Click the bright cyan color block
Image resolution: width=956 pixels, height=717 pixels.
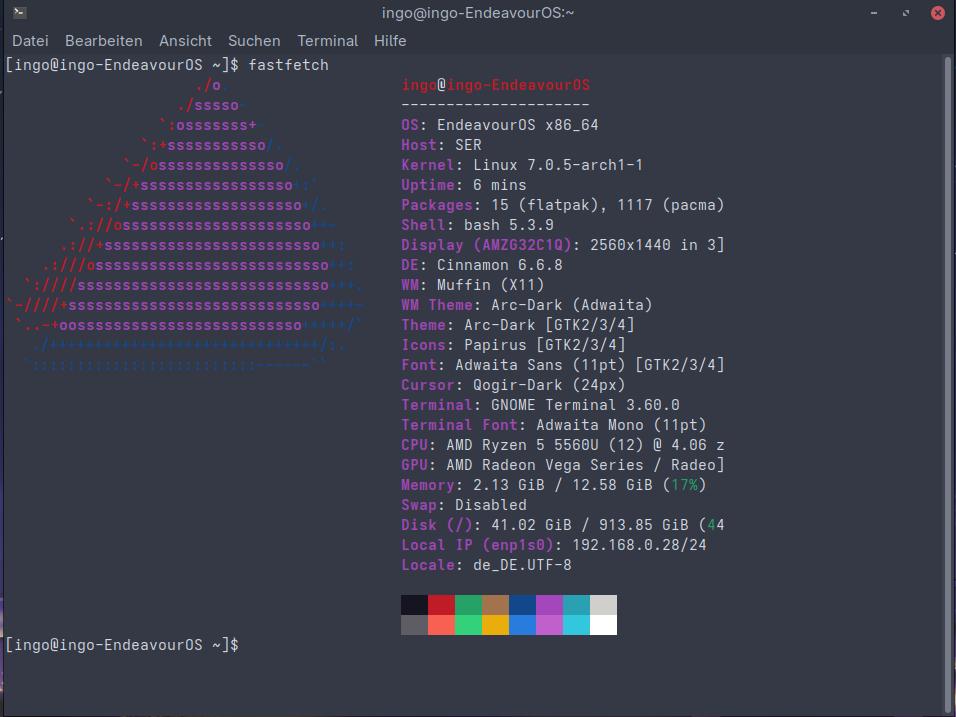(576, 625)
